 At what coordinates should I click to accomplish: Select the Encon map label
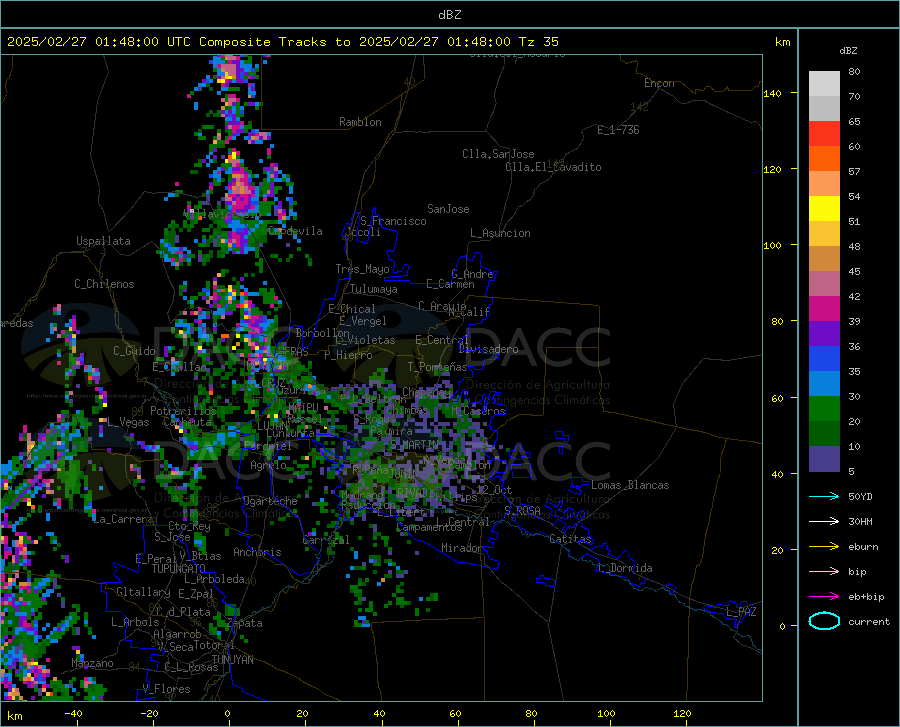659,83
